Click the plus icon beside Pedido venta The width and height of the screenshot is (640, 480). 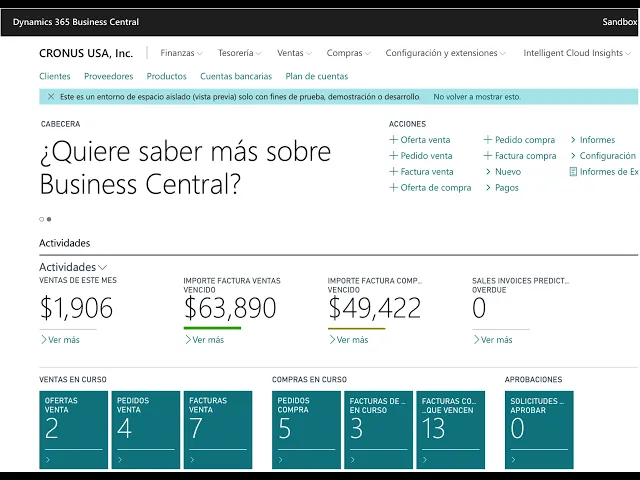[x=393, y=156]
